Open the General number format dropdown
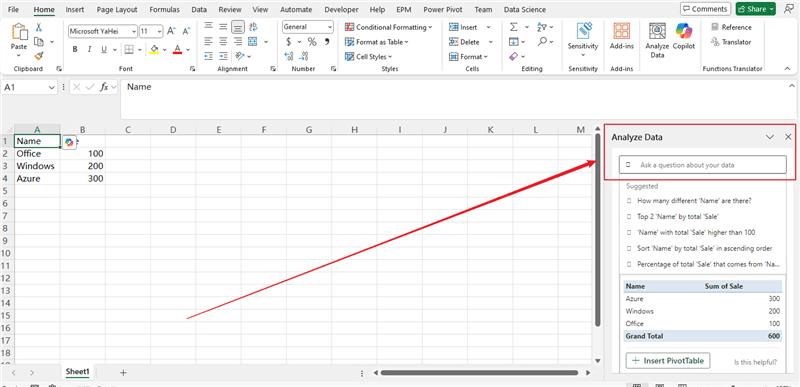This screenshot has height=387, width=800. point(330,27)
